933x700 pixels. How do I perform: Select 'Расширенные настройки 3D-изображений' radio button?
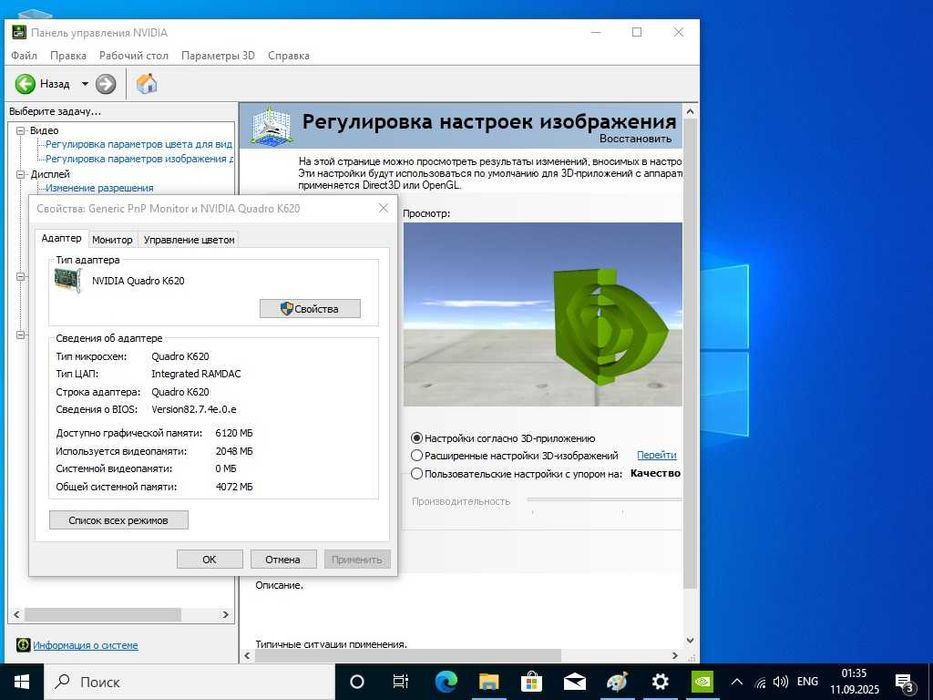point(417,455)
